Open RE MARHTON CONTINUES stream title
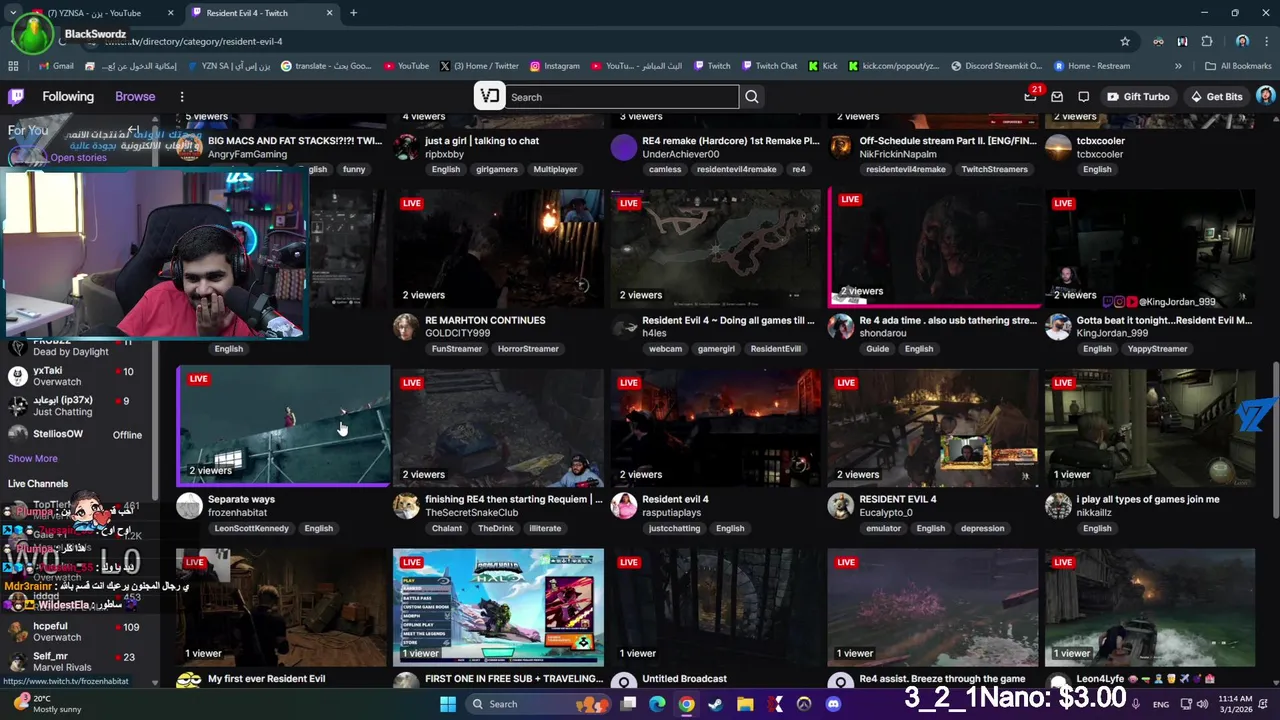 (x=485, y=320)
